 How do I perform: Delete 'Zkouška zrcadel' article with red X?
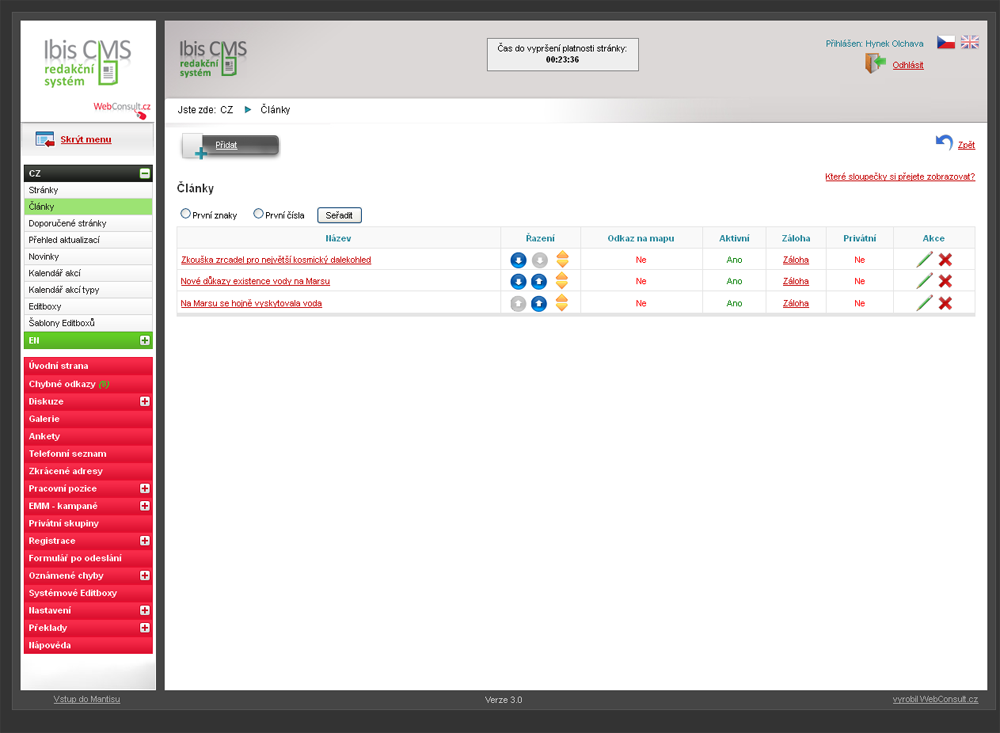tap(945, 260)
